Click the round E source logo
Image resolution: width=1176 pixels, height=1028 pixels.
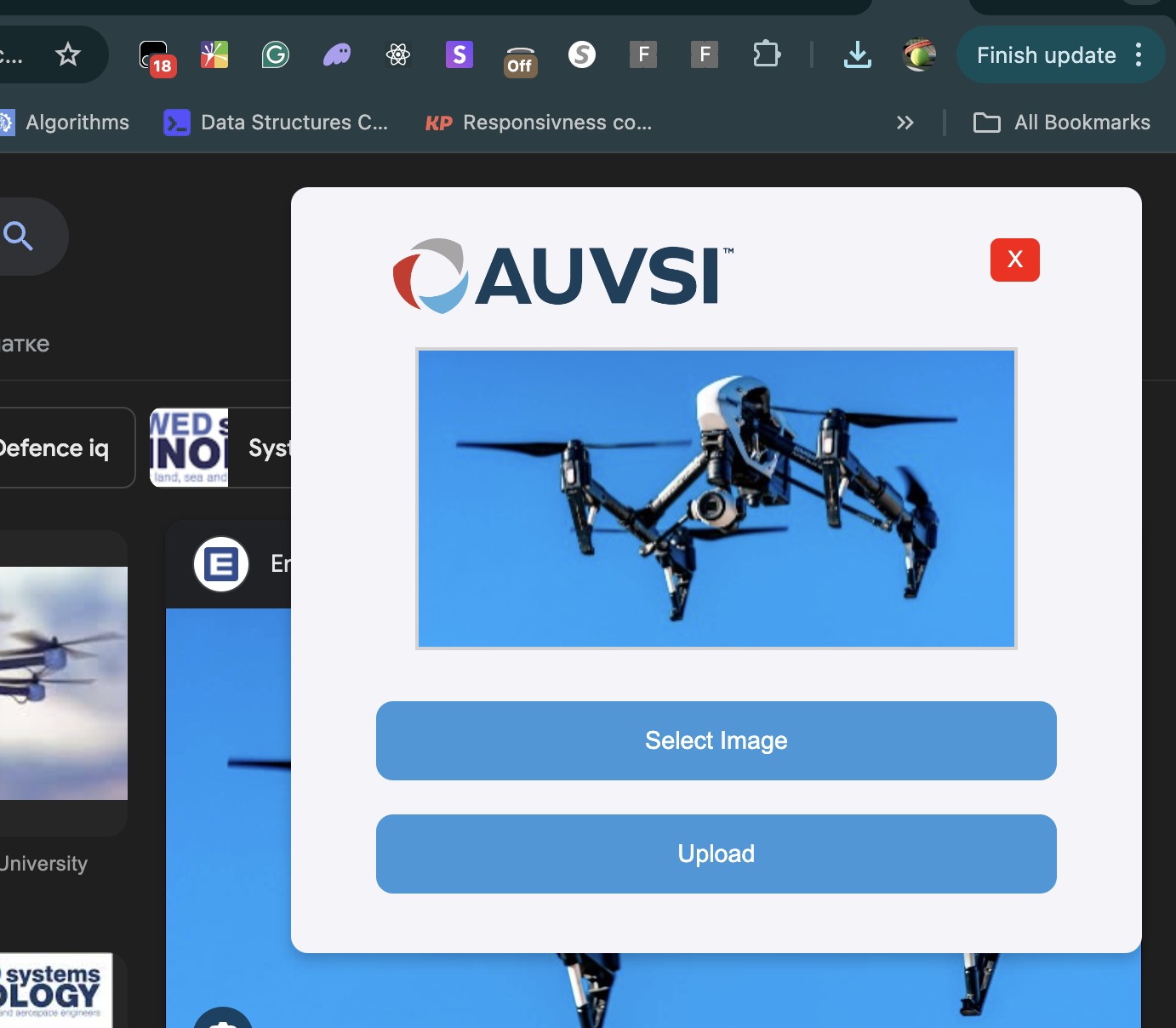point(221,563)
